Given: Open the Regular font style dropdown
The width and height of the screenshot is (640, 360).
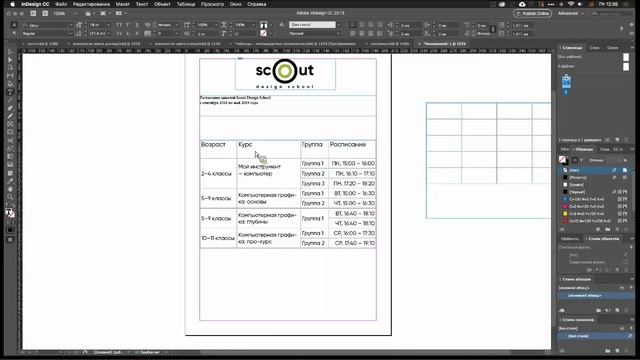Looking at the screenshot, I should (71, 33).
